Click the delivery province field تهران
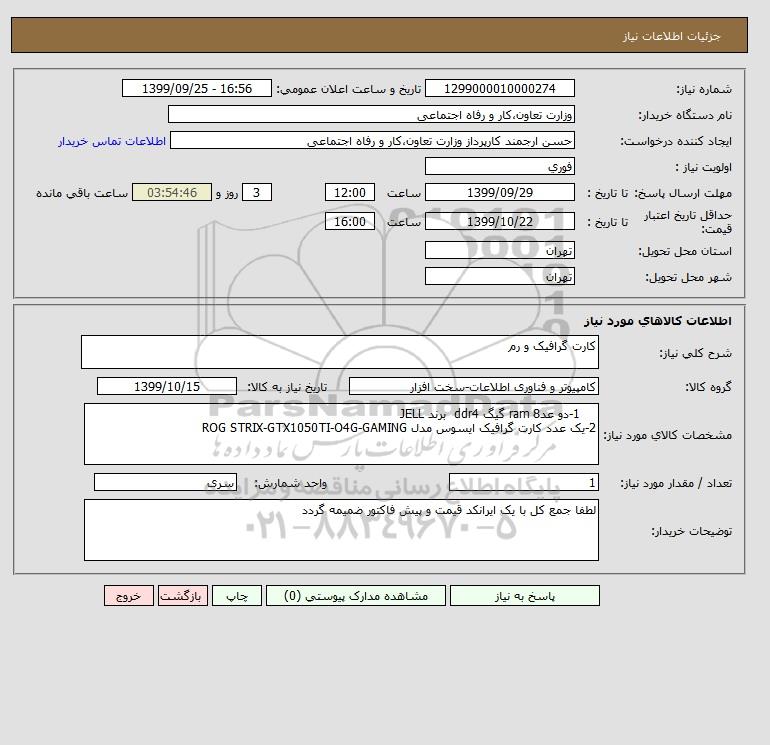 pos(499,250)
